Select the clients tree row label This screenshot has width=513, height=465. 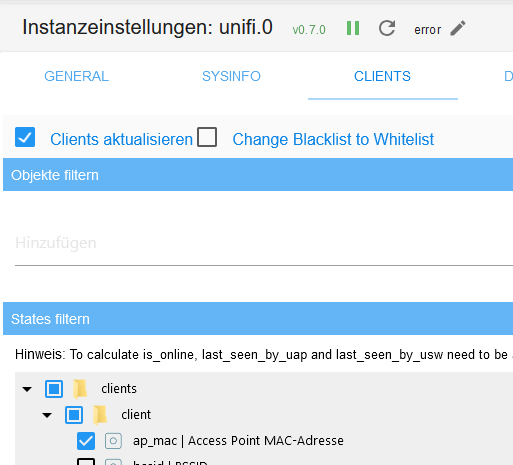tap(119, 389)
